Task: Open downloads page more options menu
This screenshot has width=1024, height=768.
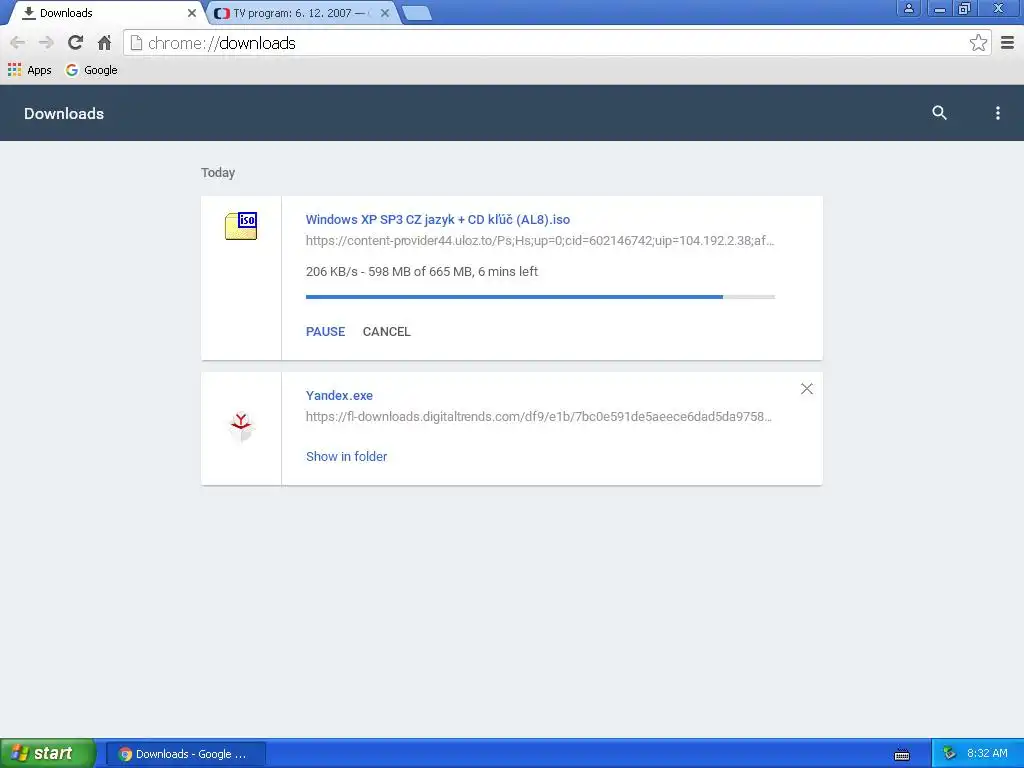Action: click(x=997, y=113)
